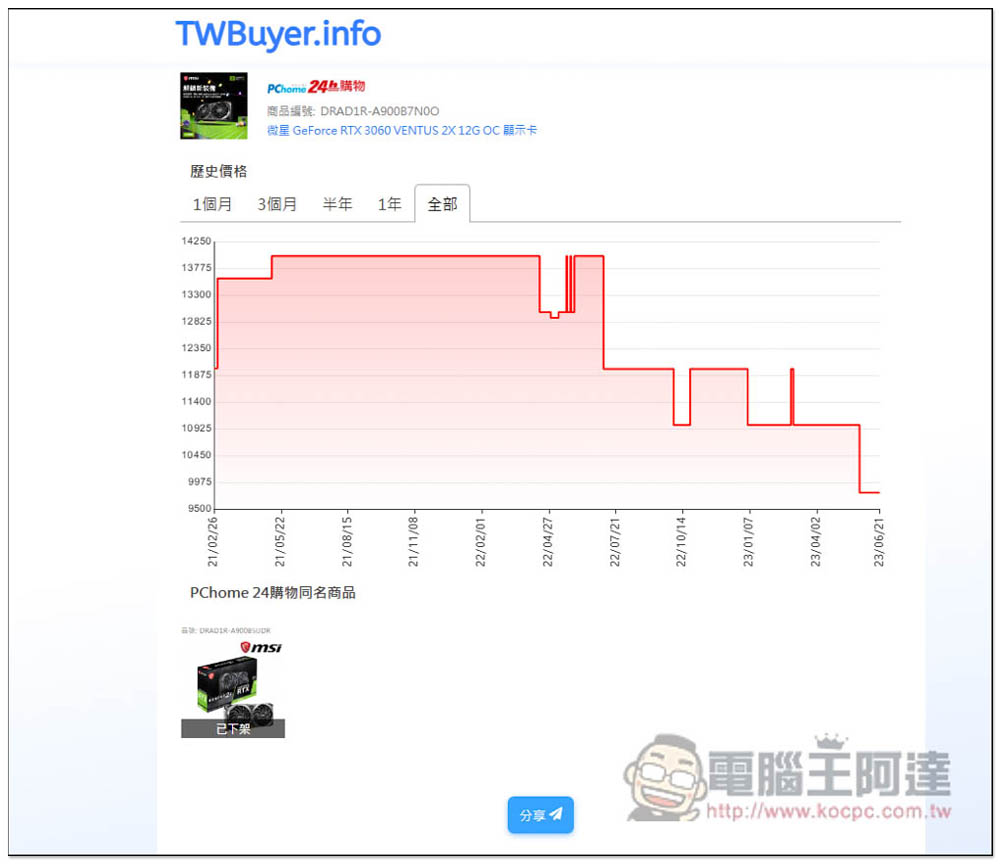Open the RTX 3060 product thumbnail image
This screenshot has width=1000, height=865.
(x=214, y=106)
